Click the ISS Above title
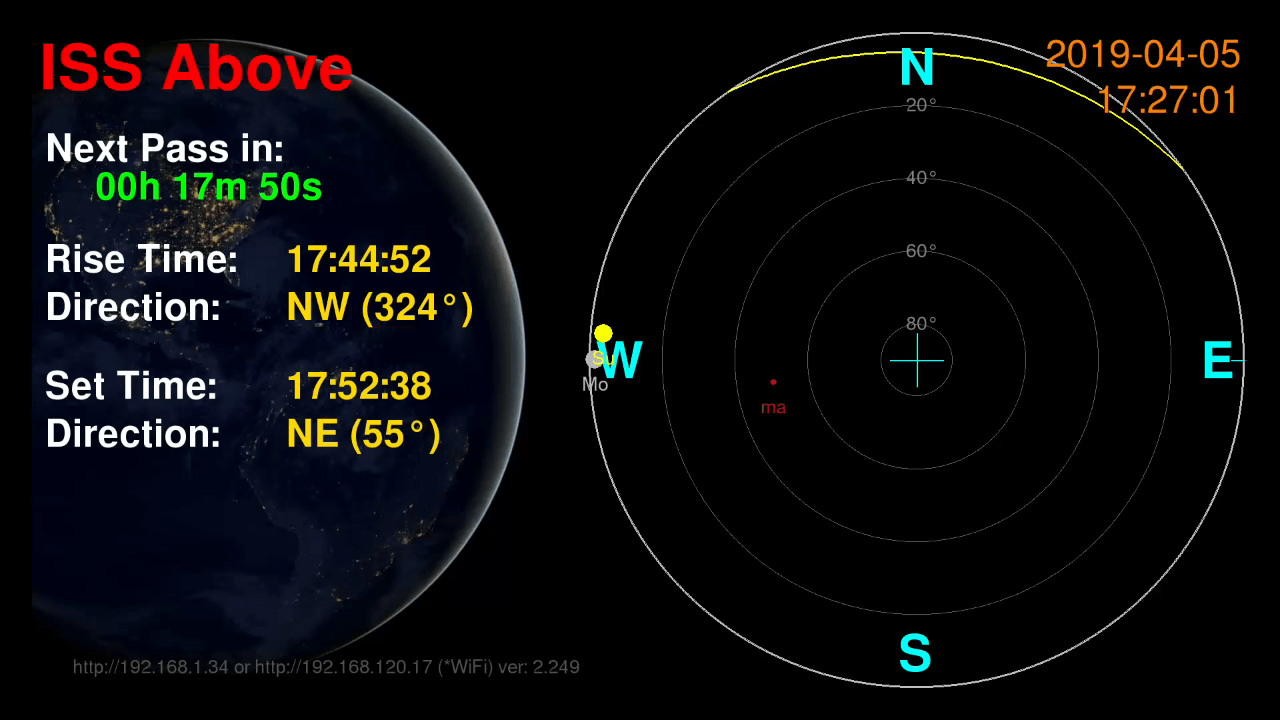The image size is (1280, 720). click(x=196, y=68)
